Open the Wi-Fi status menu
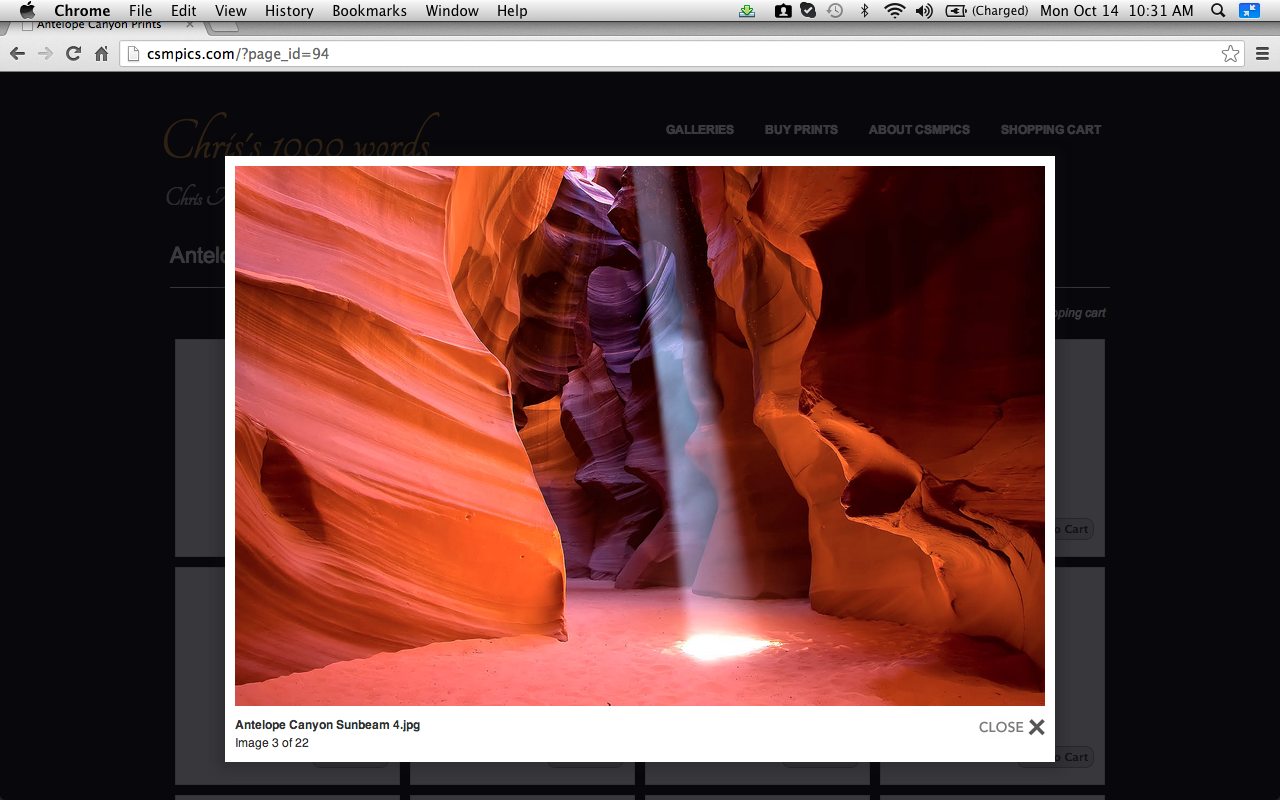1280x800 pixels. click(894, 10)
